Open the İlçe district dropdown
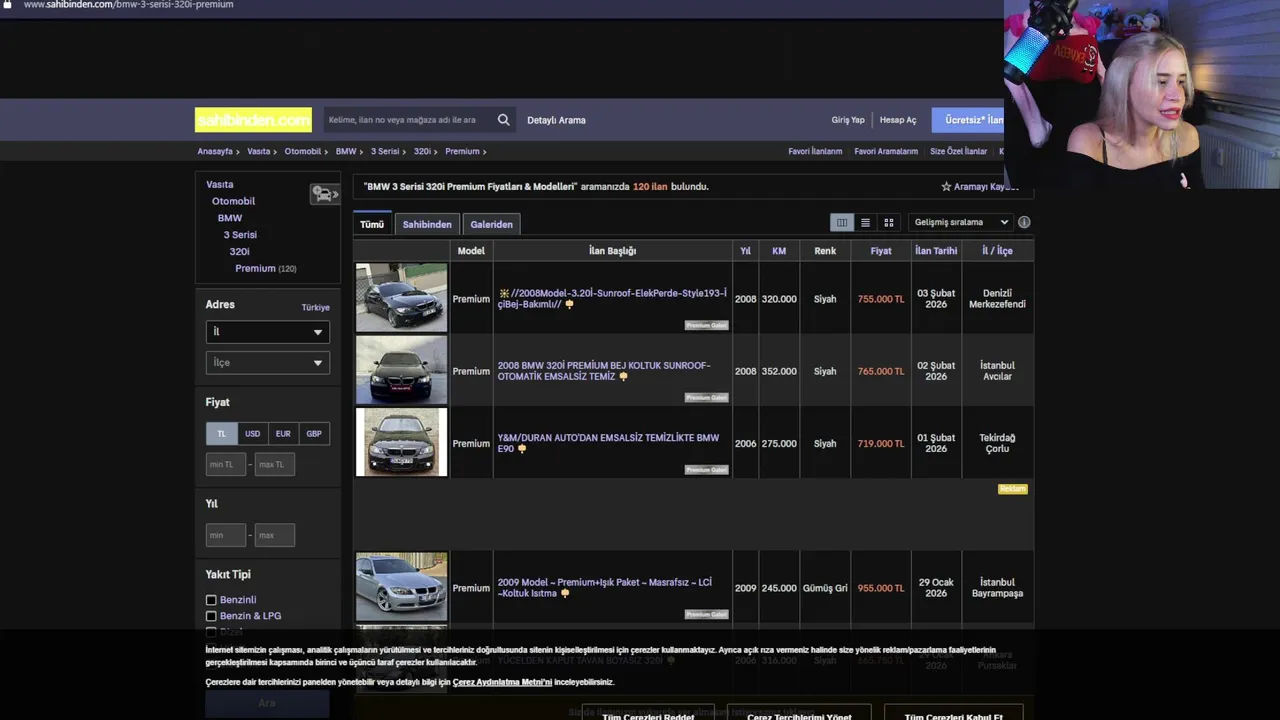Viewport: 1280px width, 720px height. [x=267, y=363]
